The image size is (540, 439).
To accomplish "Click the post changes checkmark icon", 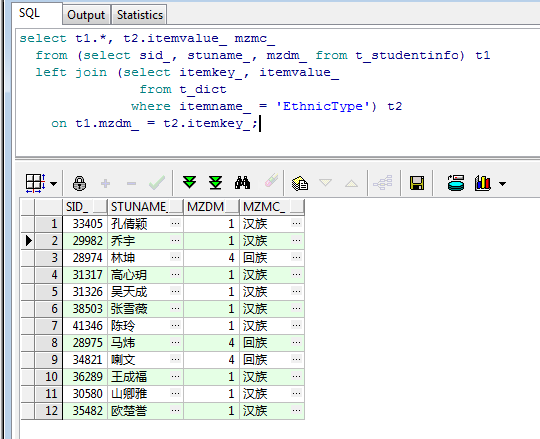I will click(157, 183).
